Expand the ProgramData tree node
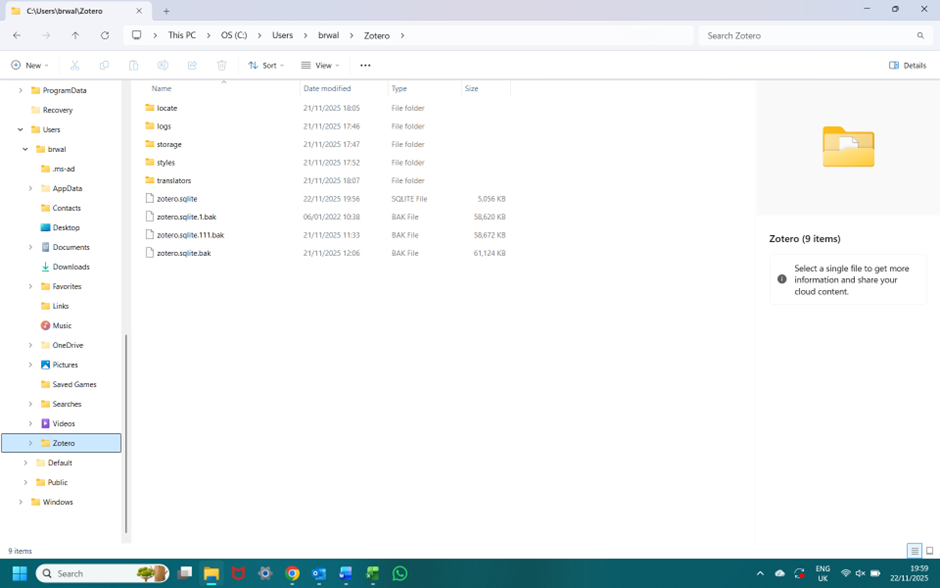The image size is (940, 588). click(x=20, y=91)
